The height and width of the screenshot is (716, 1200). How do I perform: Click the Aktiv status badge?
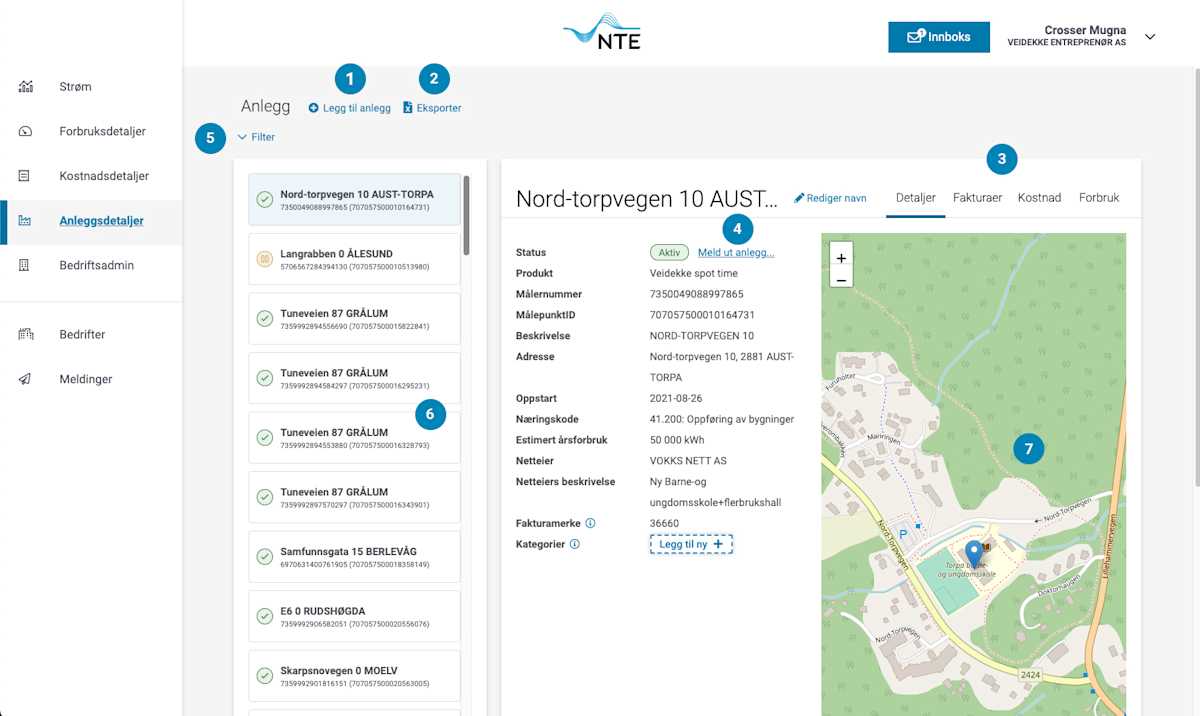tap(669, 253)
